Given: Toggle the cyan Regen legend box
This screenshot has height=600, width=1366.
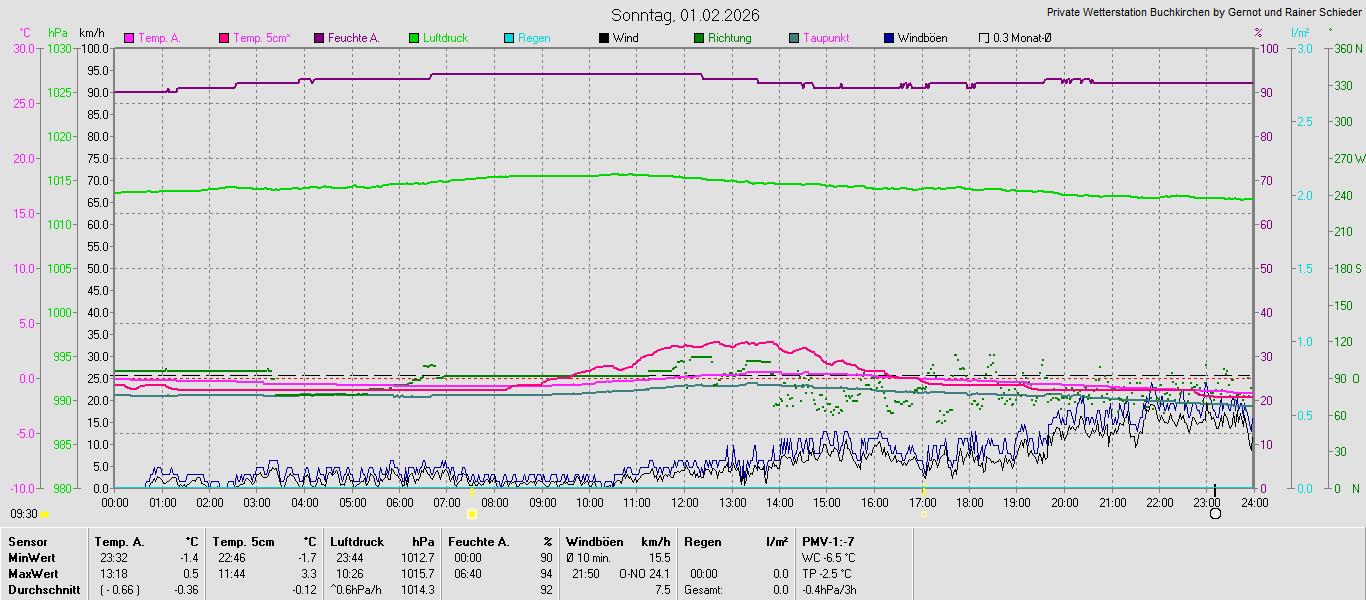Looking at the screenshot, I should point(509,38).
